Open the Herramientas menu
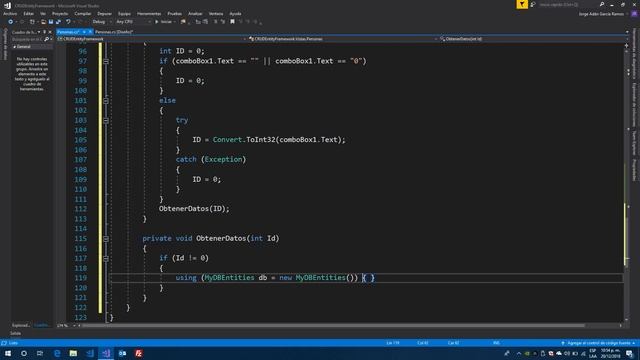 coord(149,13)
